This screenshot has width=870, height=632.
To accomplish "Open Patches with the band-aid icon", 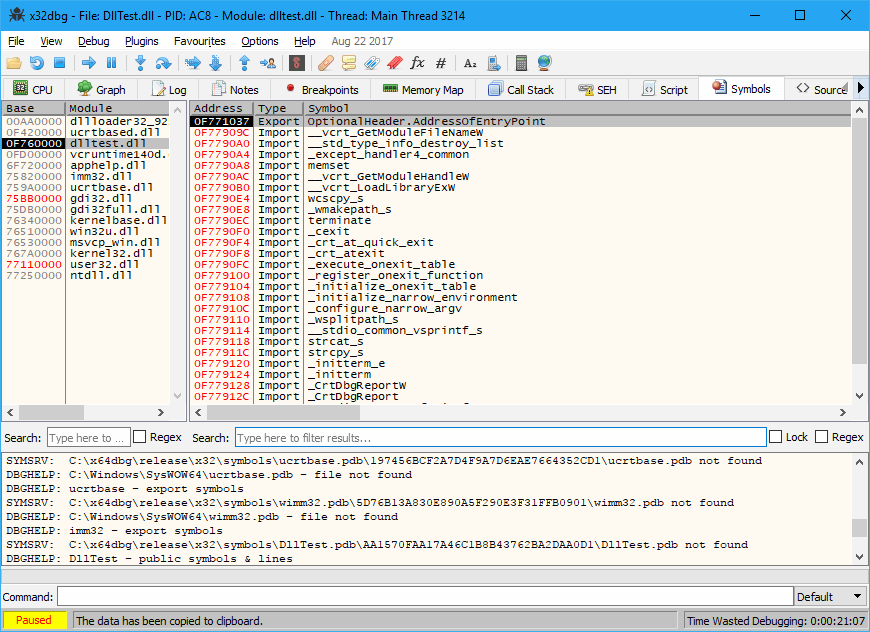I will [324, 62].
